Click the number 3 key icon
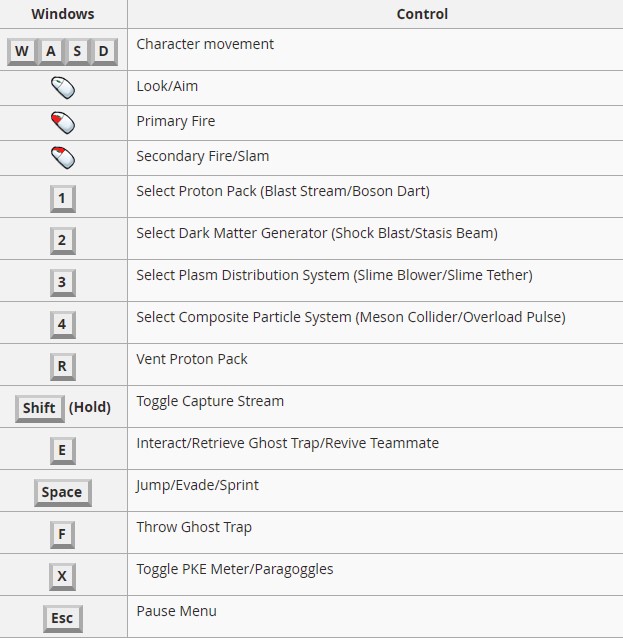Viewport: 623px width, 638px height. (63, 283)
